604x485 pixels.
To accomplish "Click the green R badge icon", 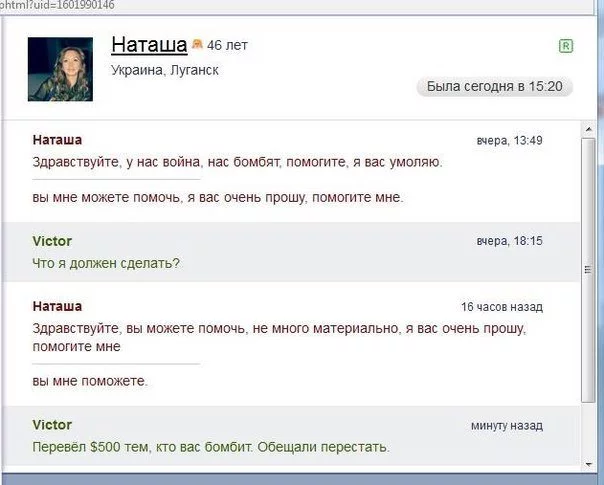I will [566, 46].
